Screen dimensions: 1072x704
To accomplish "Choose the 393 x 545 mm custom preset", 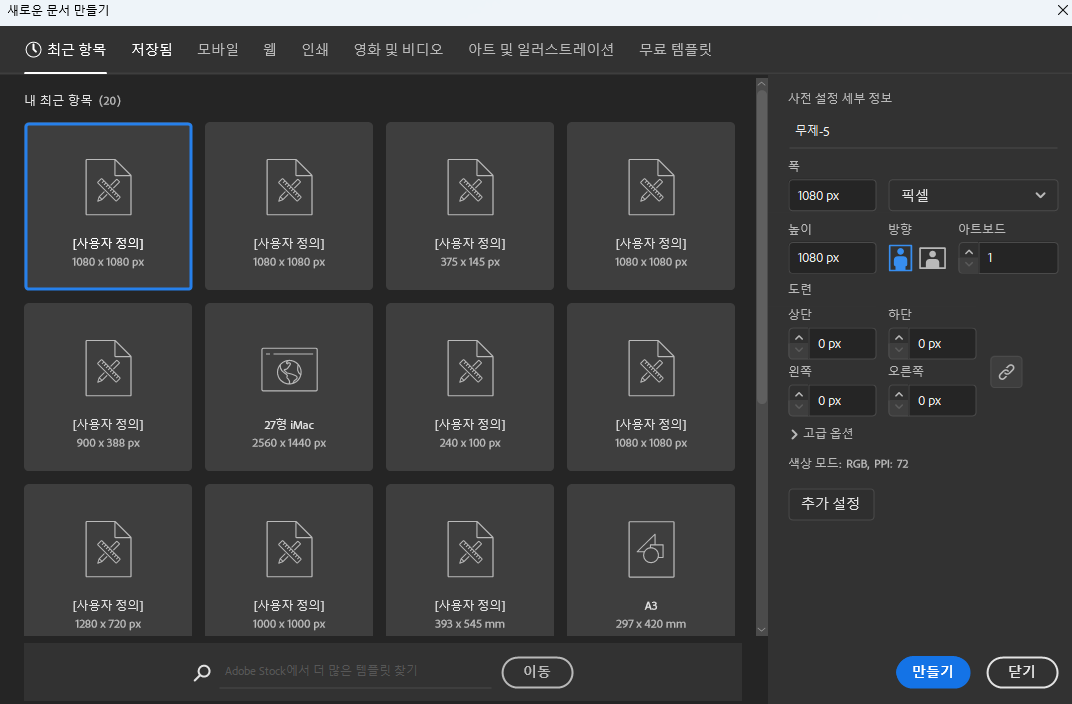I will pos(470,560).
